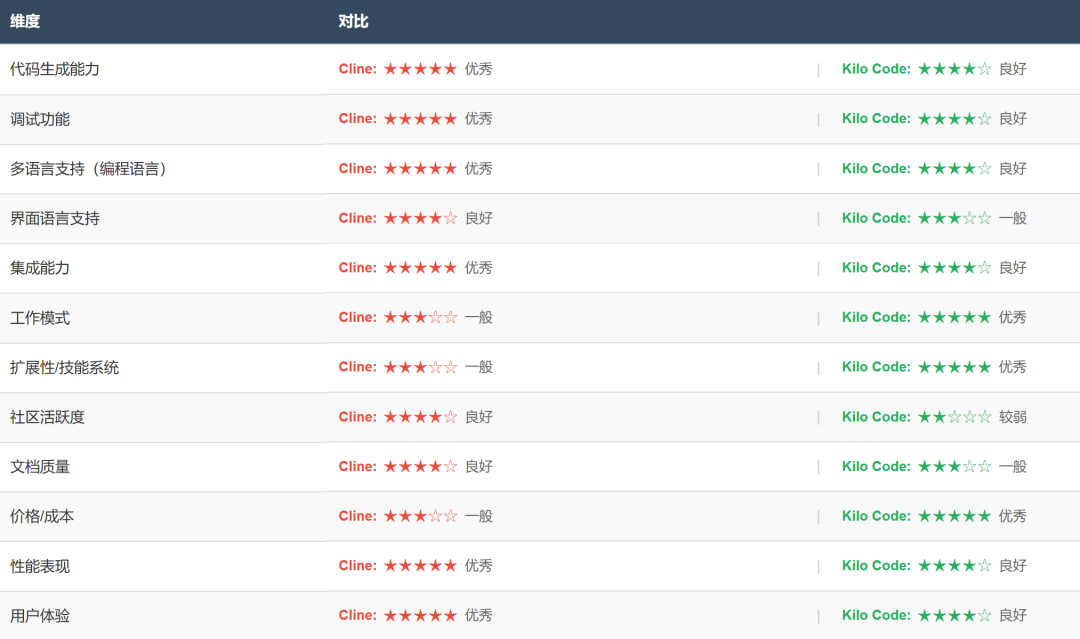Click Kilo Code stars in 文档质量 row
The image size is (1080, 639).
(x=955, y=466)
